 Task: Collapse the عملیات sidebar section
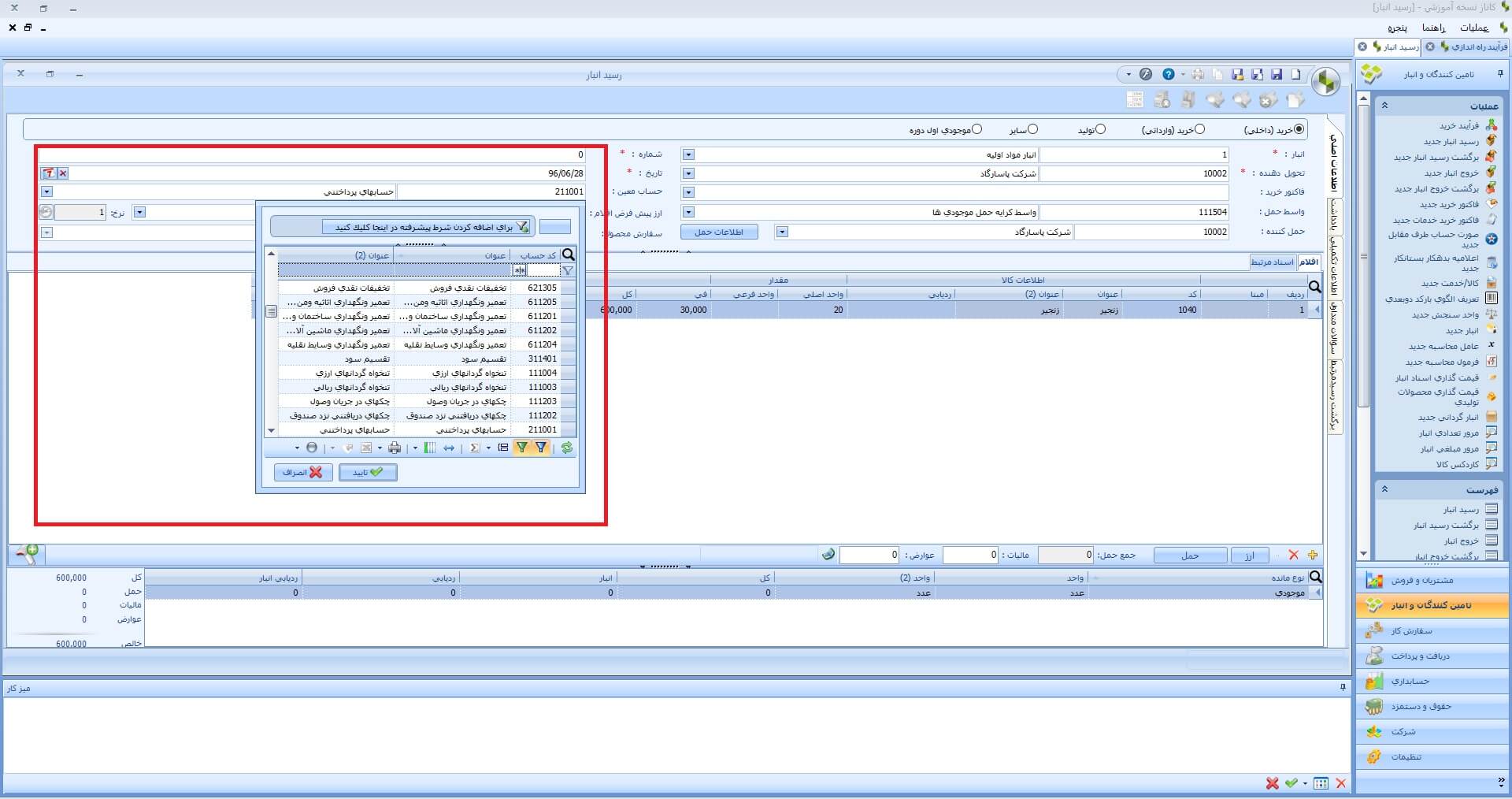1384,106
